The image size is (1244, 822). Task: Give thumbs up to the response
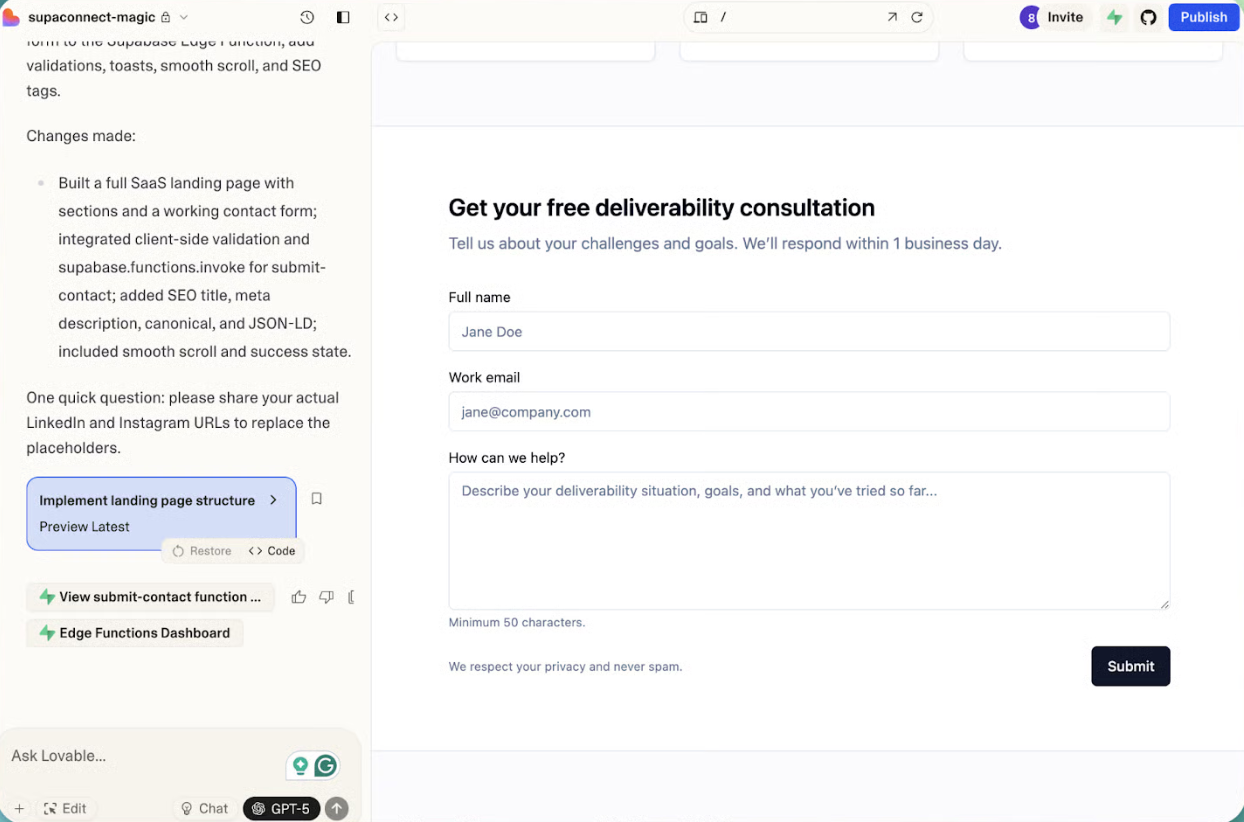[x=298, y=597]
